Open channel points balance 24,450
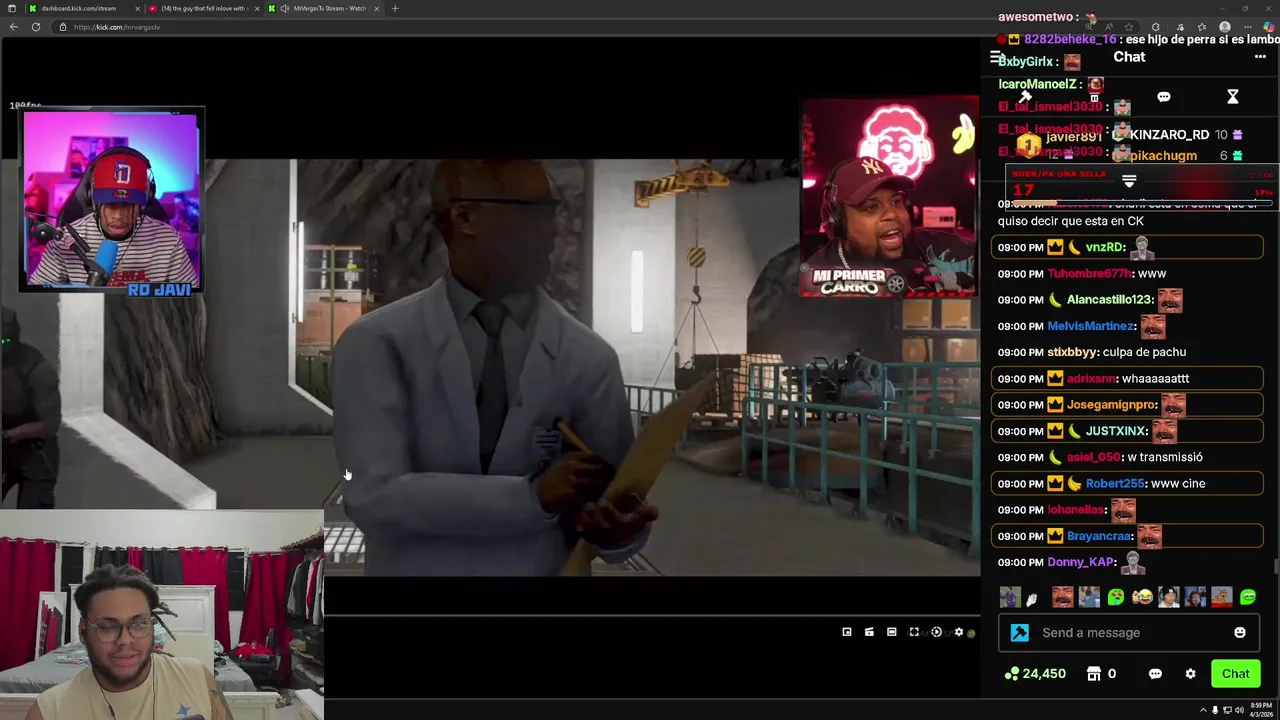 (x=1035, y=674)
